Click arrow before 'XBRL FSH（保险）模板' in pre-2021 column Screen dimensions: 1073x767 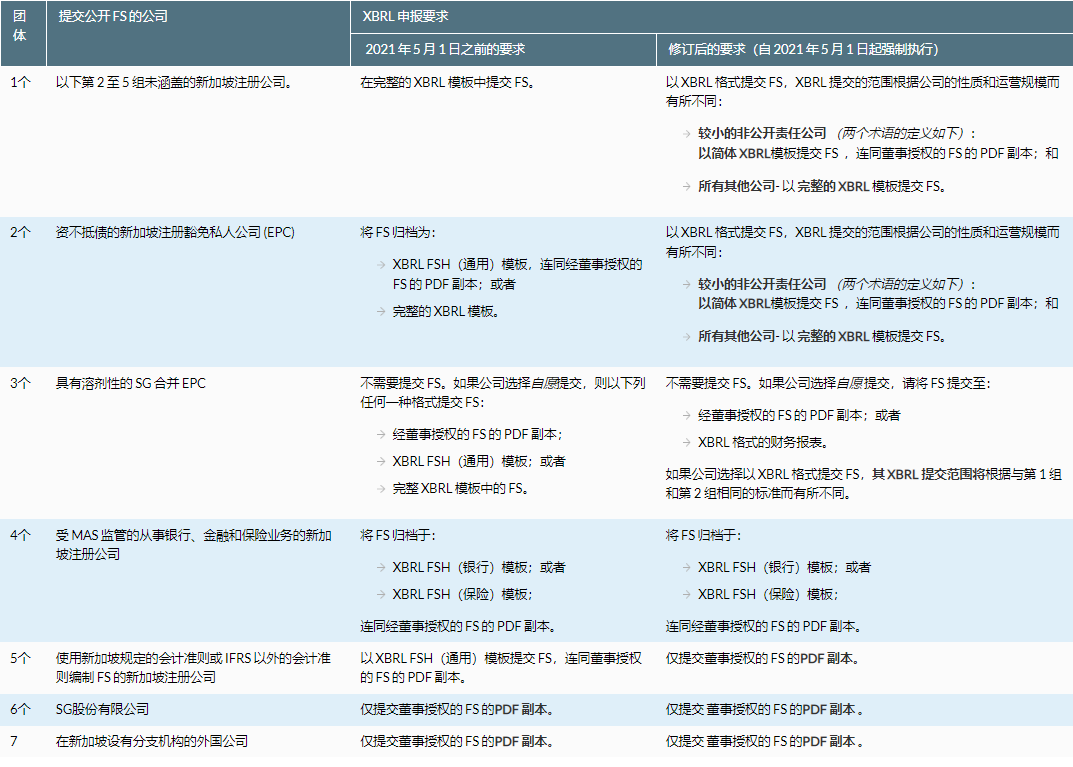[381, 594]
